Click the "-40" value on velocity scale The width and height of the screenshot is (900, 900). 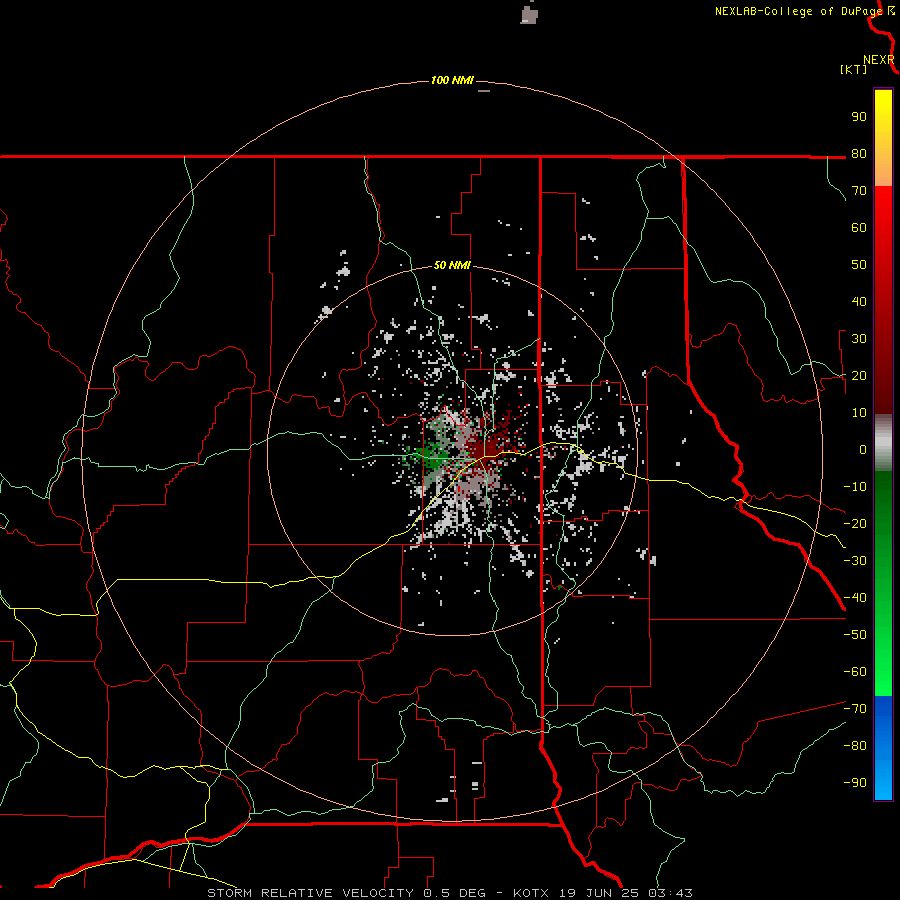coord(855,598)
